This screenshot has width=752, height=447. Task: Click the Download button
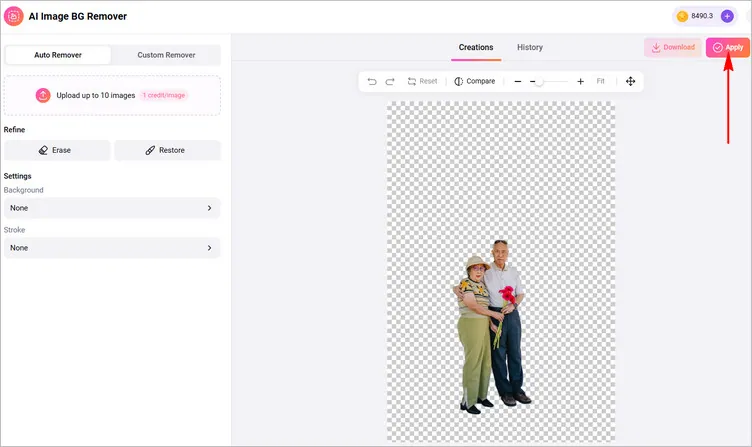tap(673, 47)
